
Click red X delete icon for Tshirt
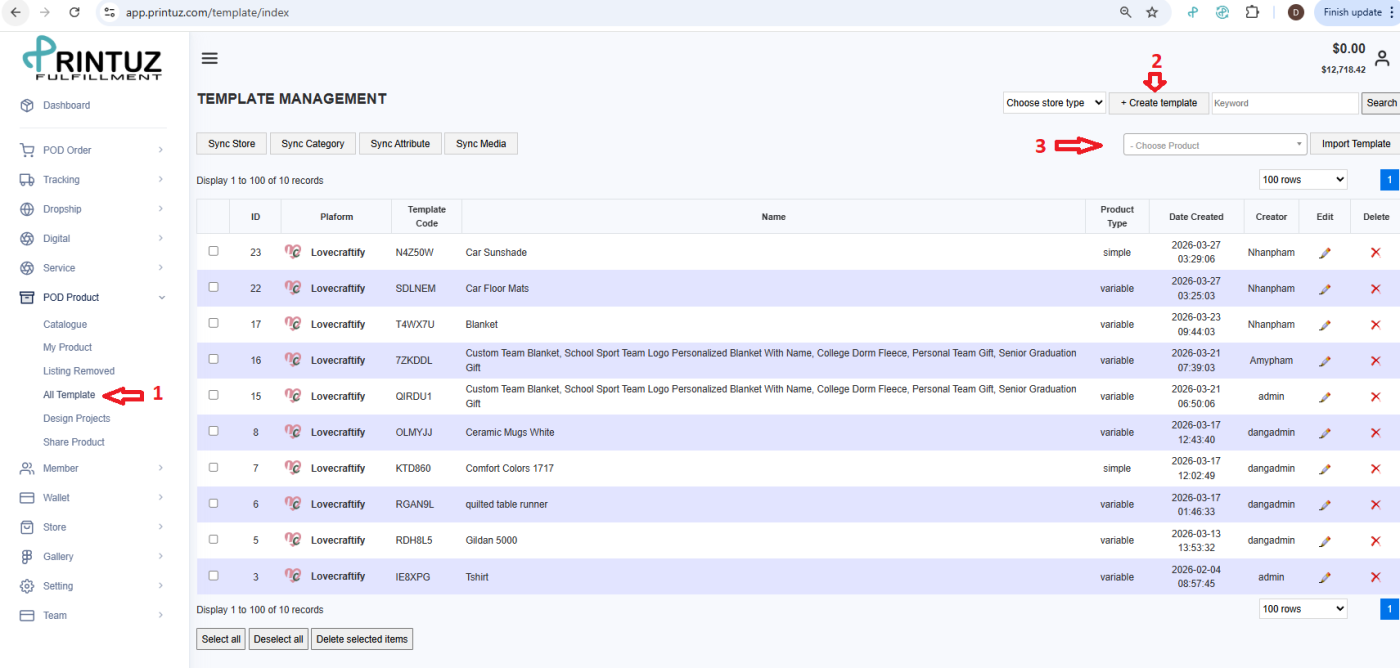click(1375, 577)
